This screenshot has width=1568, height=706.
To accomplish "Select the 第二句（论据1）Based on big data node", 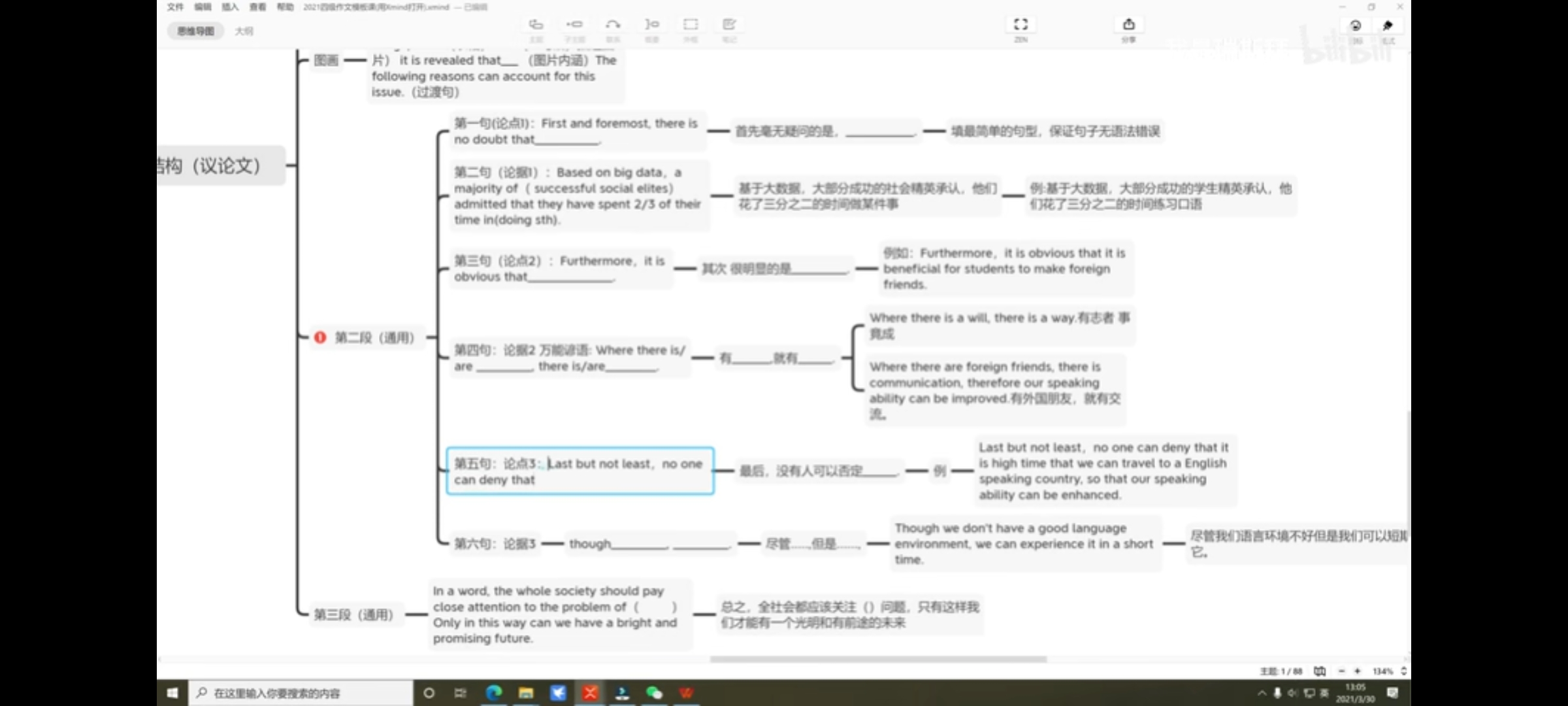I will tap(578, 196).
